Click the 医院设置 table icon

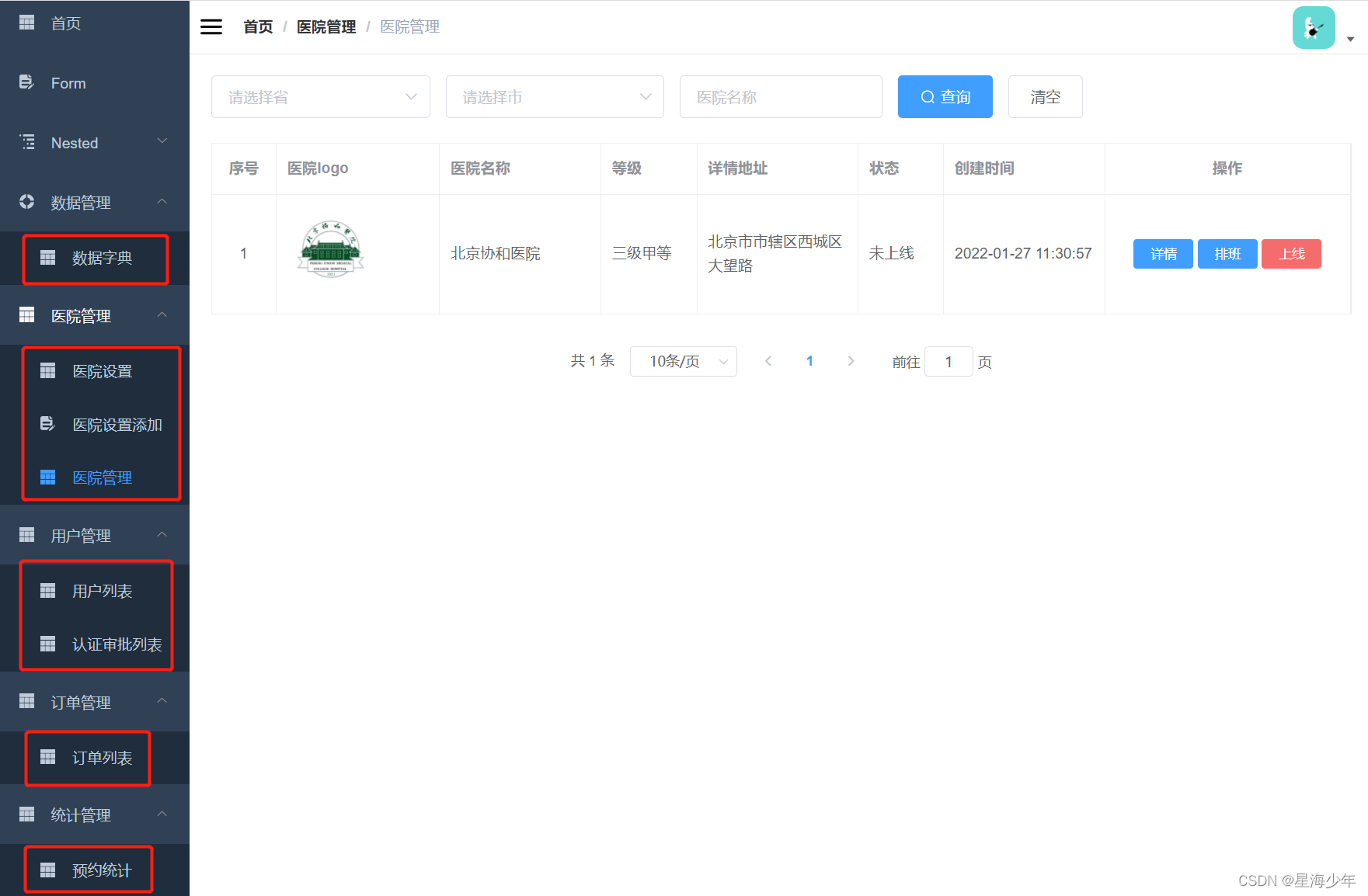(48, 371)
